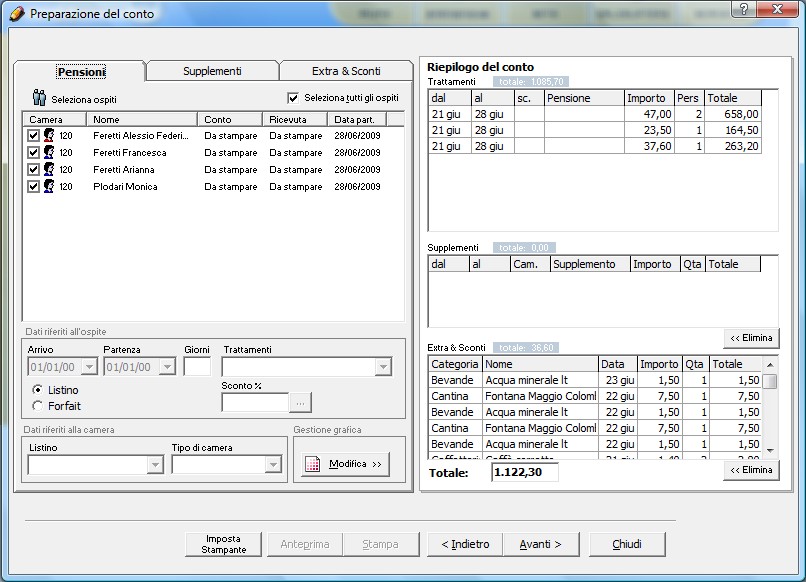Open the Arrivo date dropdown
The width and height of the screenshot is (806, 582).
[89, 367]
